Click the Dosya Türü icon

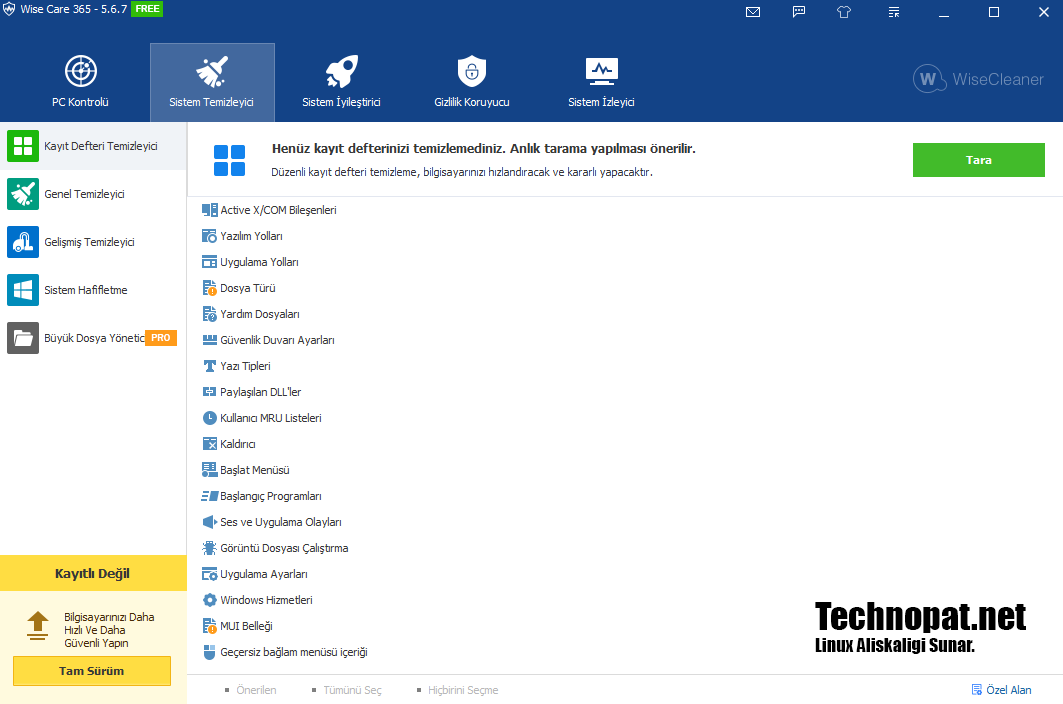[209, 288]
